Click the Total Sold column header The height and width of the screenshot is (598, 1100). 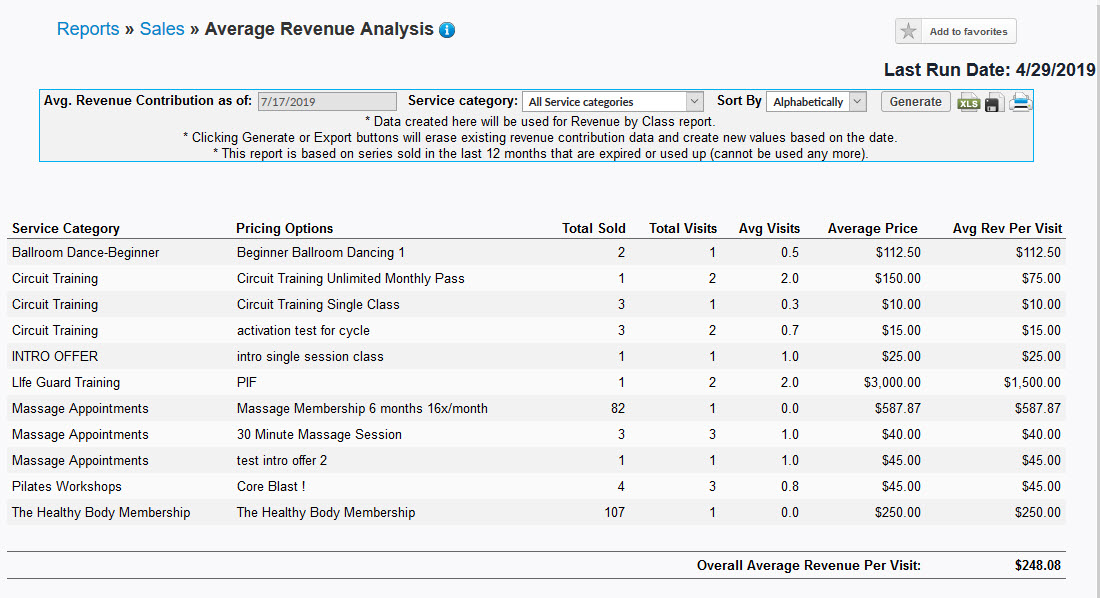tap(594, 228)
